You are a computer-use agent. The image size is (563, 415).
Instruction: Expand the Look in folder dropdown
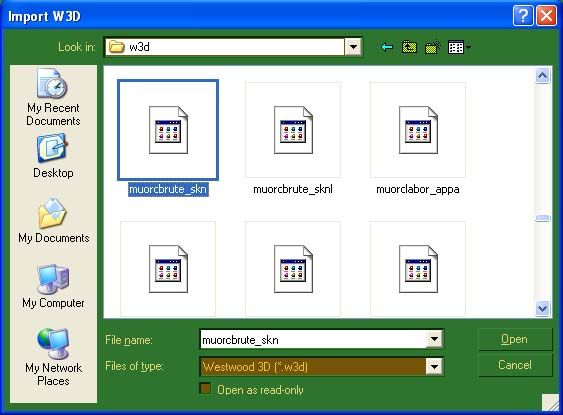point(353,47)
